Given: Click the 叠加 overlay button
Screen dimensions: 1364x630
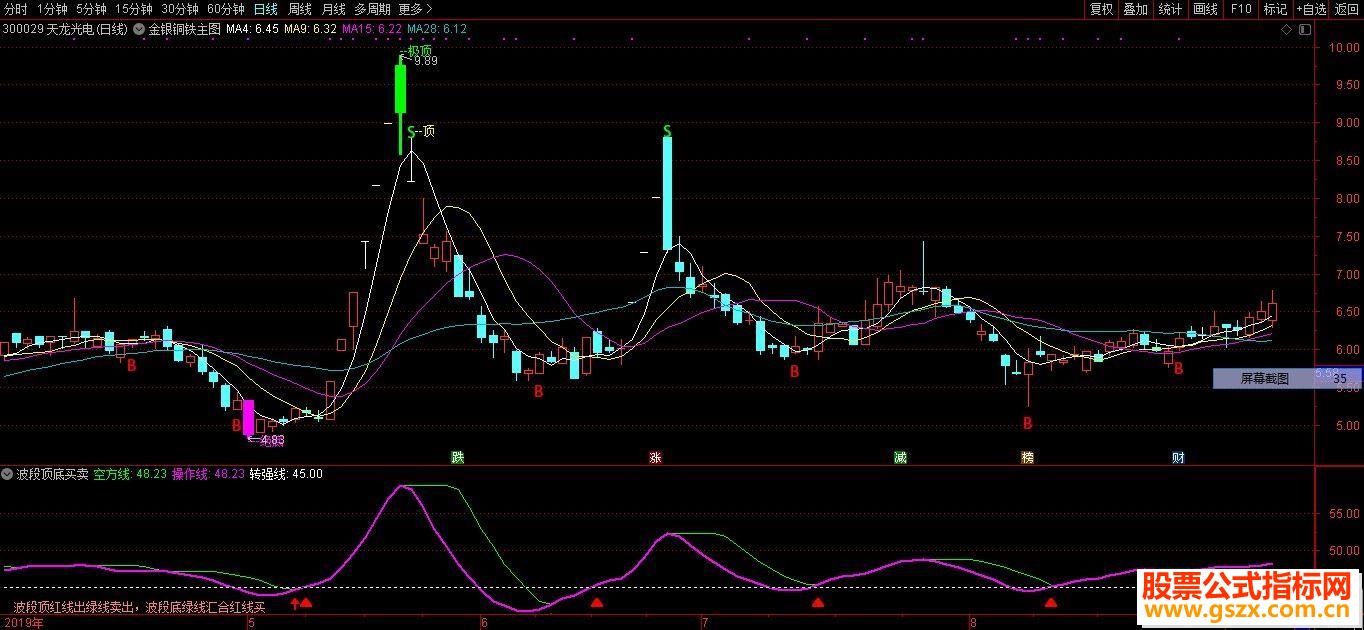Looking at the screenshot, I should pos(1136,9).
